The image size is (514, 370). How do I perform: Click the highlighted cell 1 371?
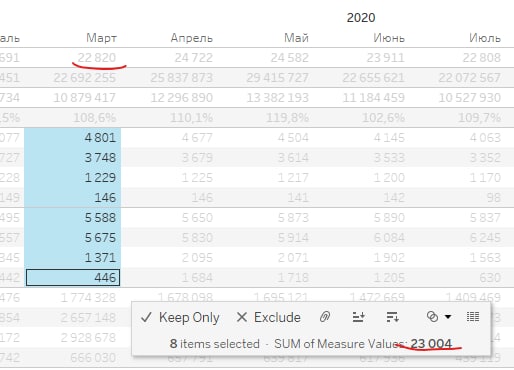coord(100,258)
